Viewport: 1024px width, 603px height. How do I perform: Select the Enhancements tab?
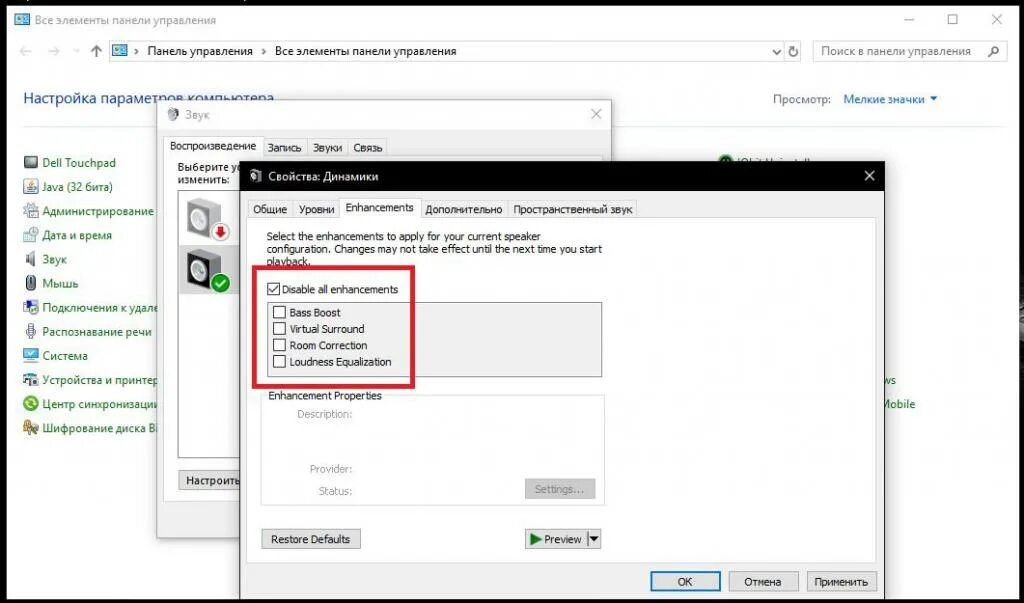(379, 208)
